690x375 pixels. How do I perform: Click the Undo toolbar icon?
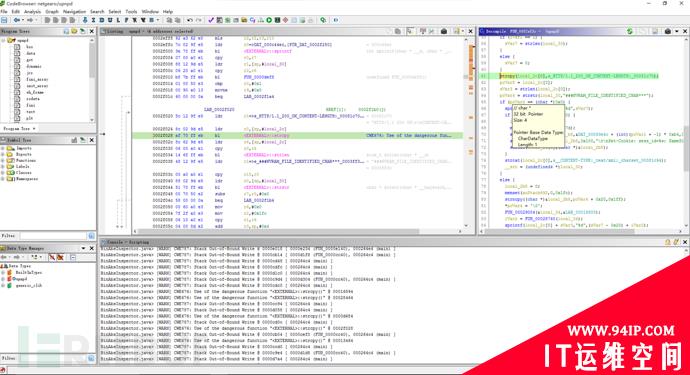click(x=190, y=20)
